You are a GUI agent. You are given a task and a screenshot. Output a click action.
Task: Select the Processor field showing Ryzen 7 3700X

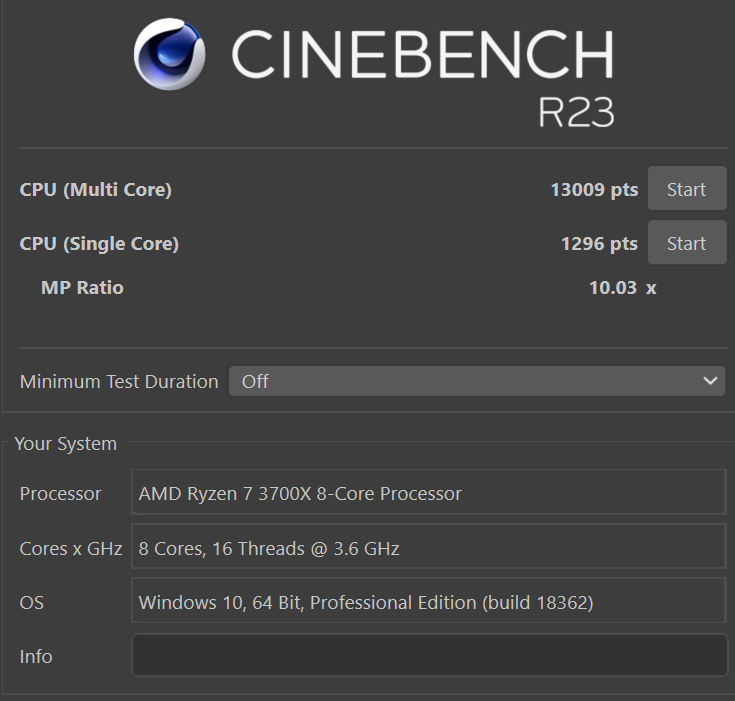[x=428, y=492]
